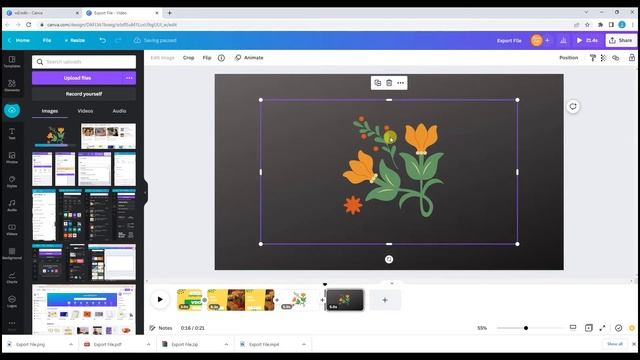
Task: Add a new page with timeline plus
Action: 385,300
